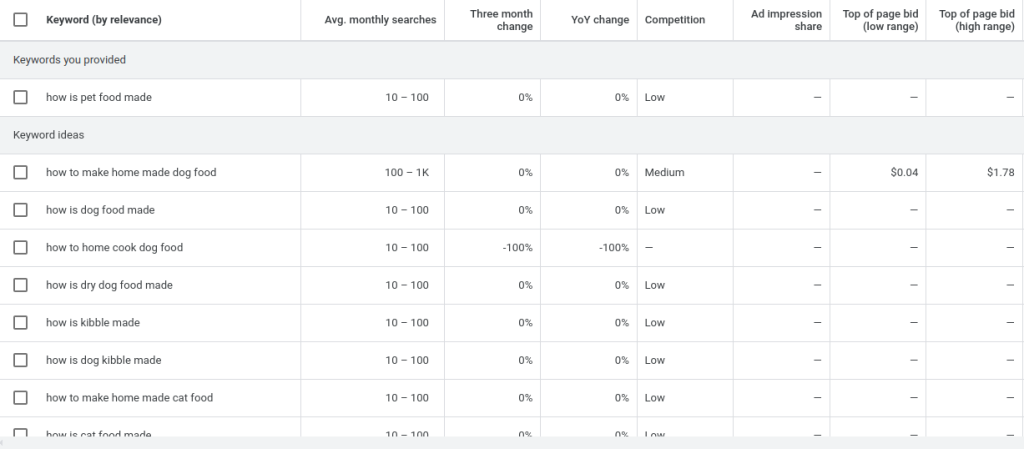
Task: Check the 'how is pet food made' row
Action: coord(20,97)
